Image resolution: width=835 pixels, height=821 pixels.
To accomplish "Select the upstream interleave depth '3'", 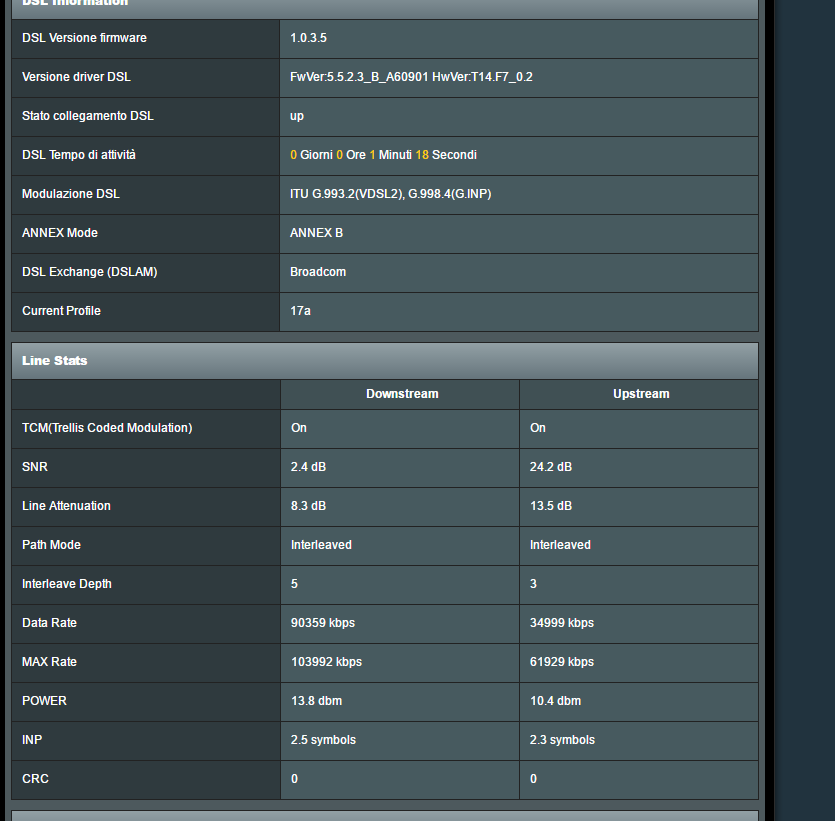I will click(534, 584).
